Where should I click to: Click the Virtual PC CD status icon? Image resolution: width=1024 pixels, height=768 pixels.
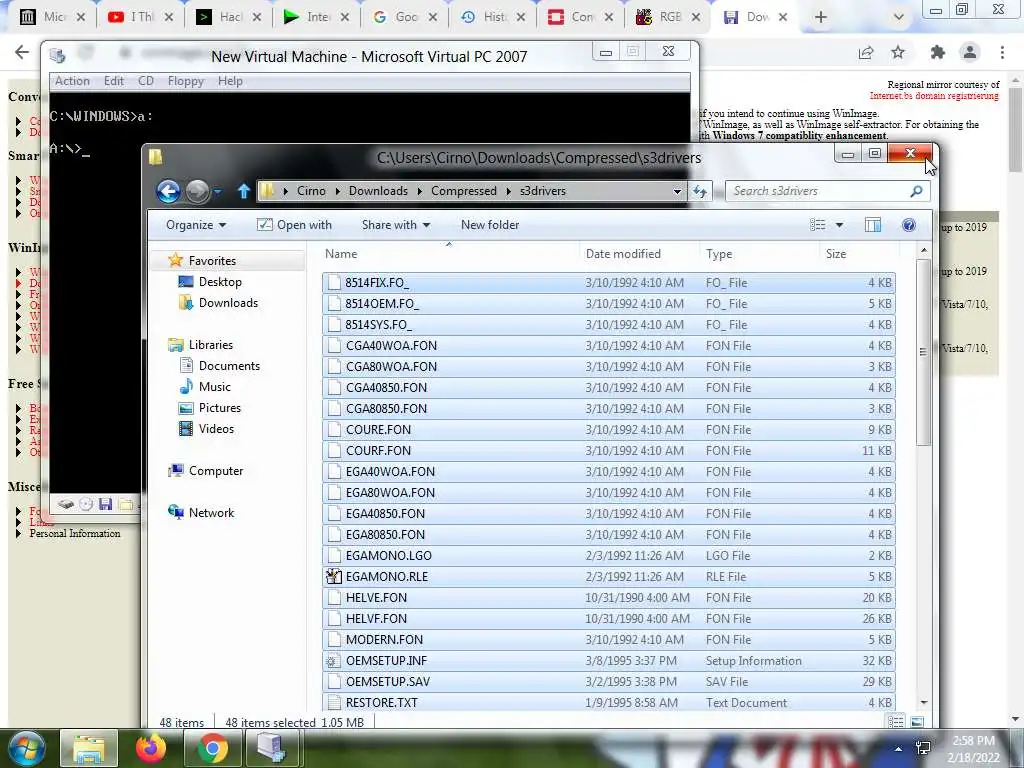click(x=86, y=504)
